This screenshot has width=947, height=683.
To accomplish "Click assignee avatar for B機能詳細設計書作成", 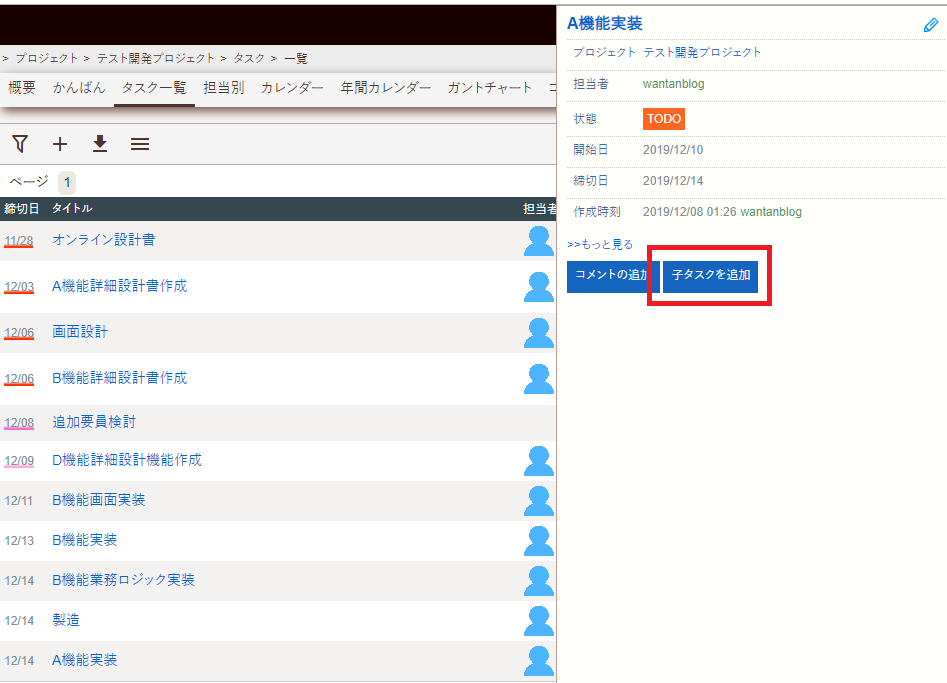I will (x=539, y=379).
